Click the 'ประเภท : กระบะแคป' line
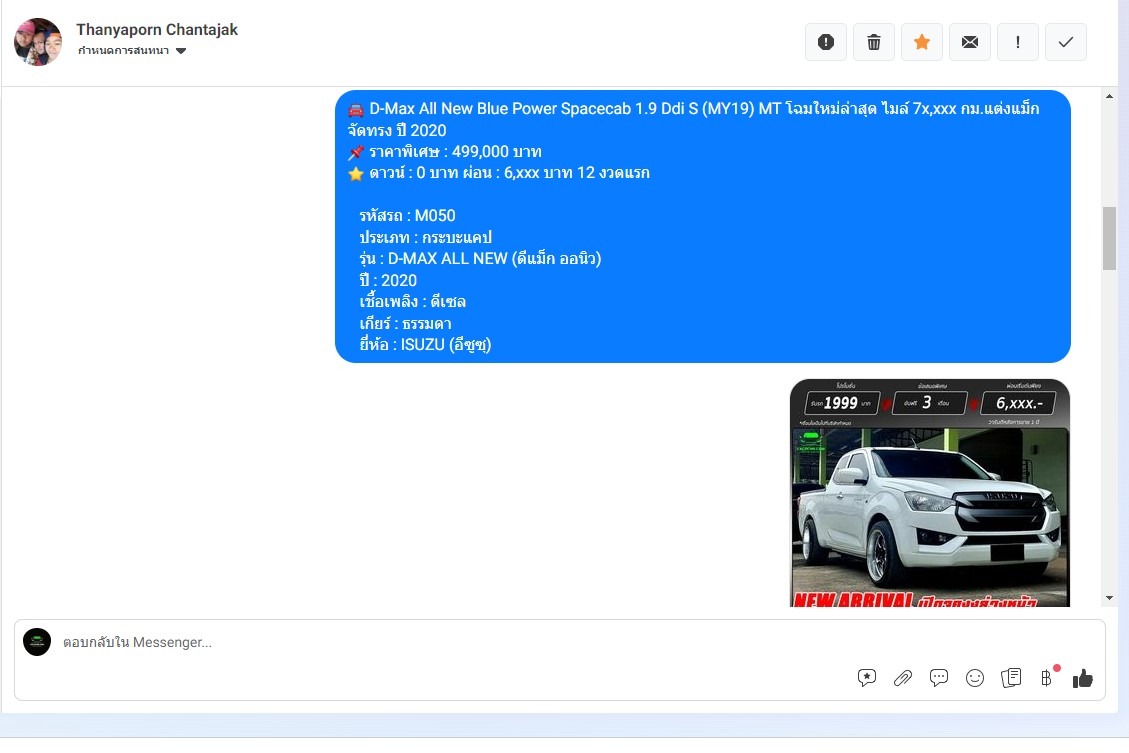This screenshot has width=1129, height=753. [425, 237]
